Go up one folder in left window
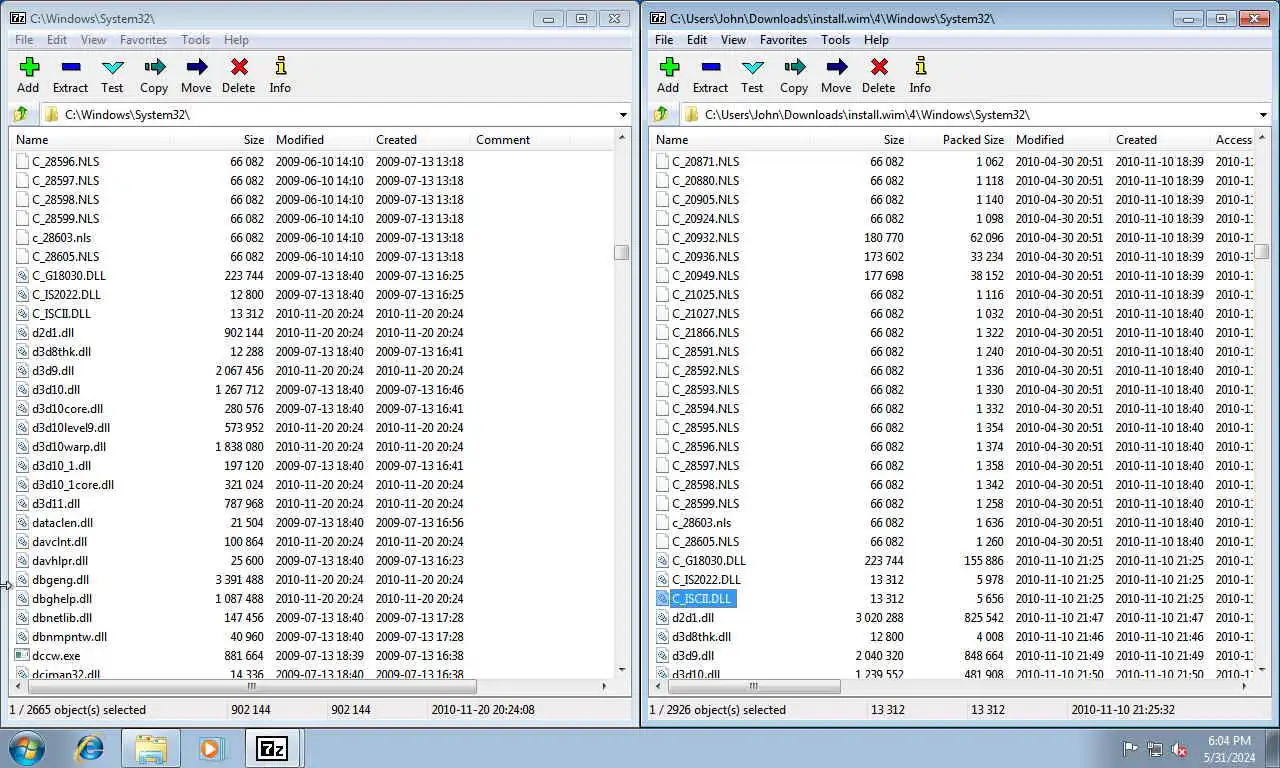This screenshot has height=768, width=1280. click(x=21, y=114)
